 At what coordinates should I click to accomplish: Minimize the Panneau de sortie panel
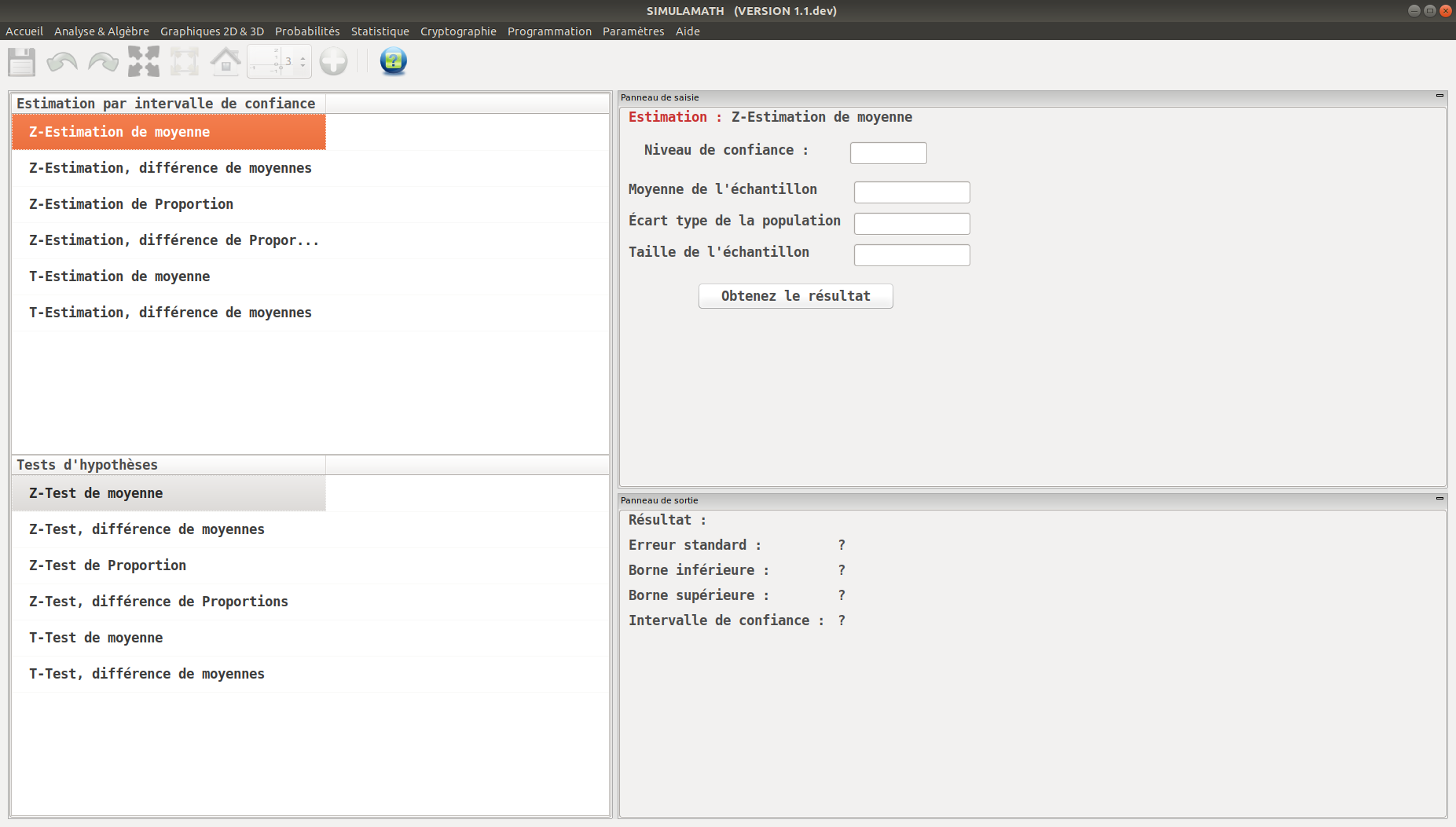click(x=1439, y=499)
